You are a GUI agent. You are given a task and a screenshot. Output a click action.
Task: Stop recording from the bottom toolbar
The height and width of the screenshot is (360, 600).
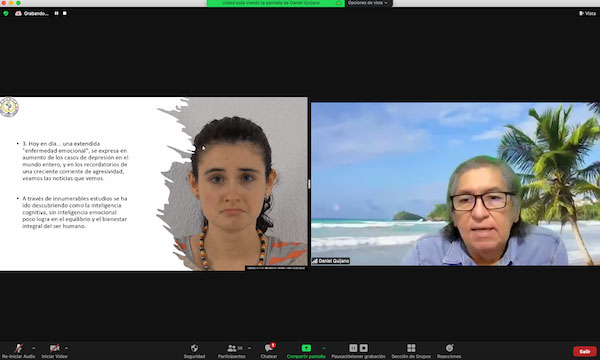tap(364, 348)
